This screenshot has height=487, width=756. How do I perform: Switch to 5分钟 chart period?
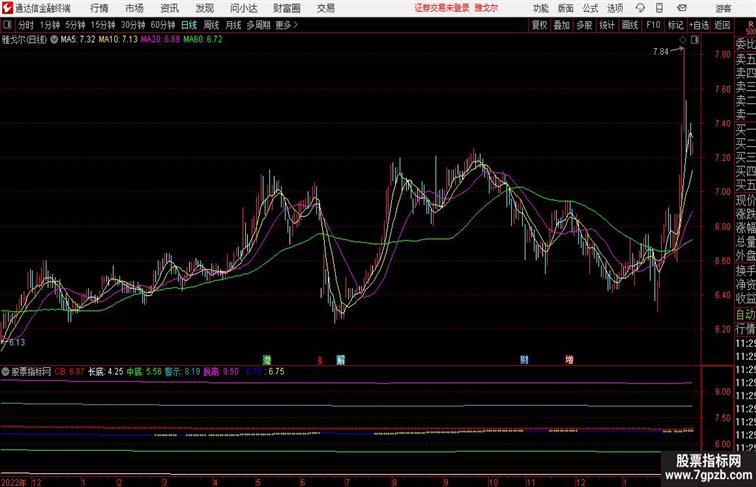(x=75, y=25)
